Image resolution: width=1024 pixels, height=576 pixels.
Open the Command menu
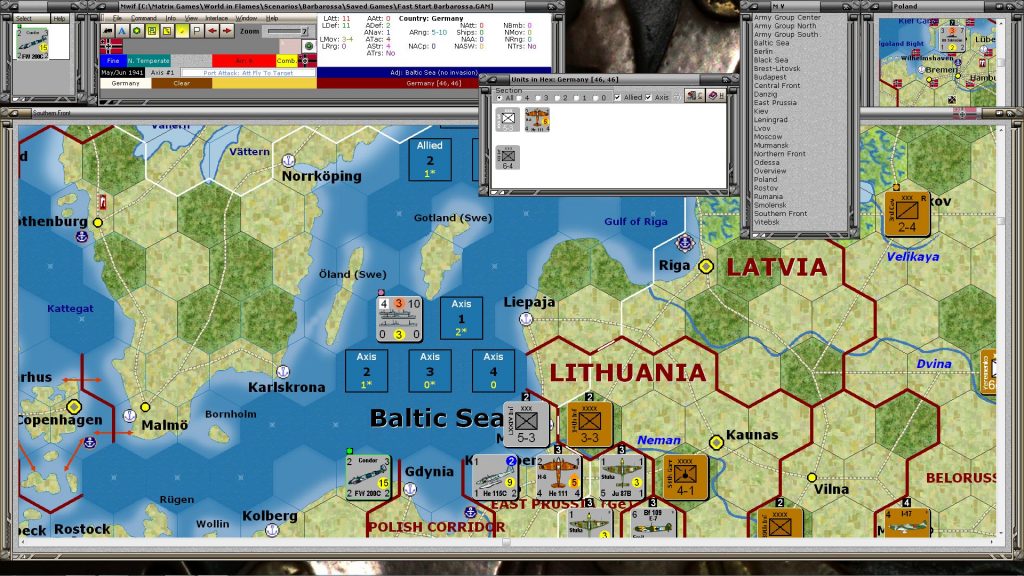tap(142, 18)
